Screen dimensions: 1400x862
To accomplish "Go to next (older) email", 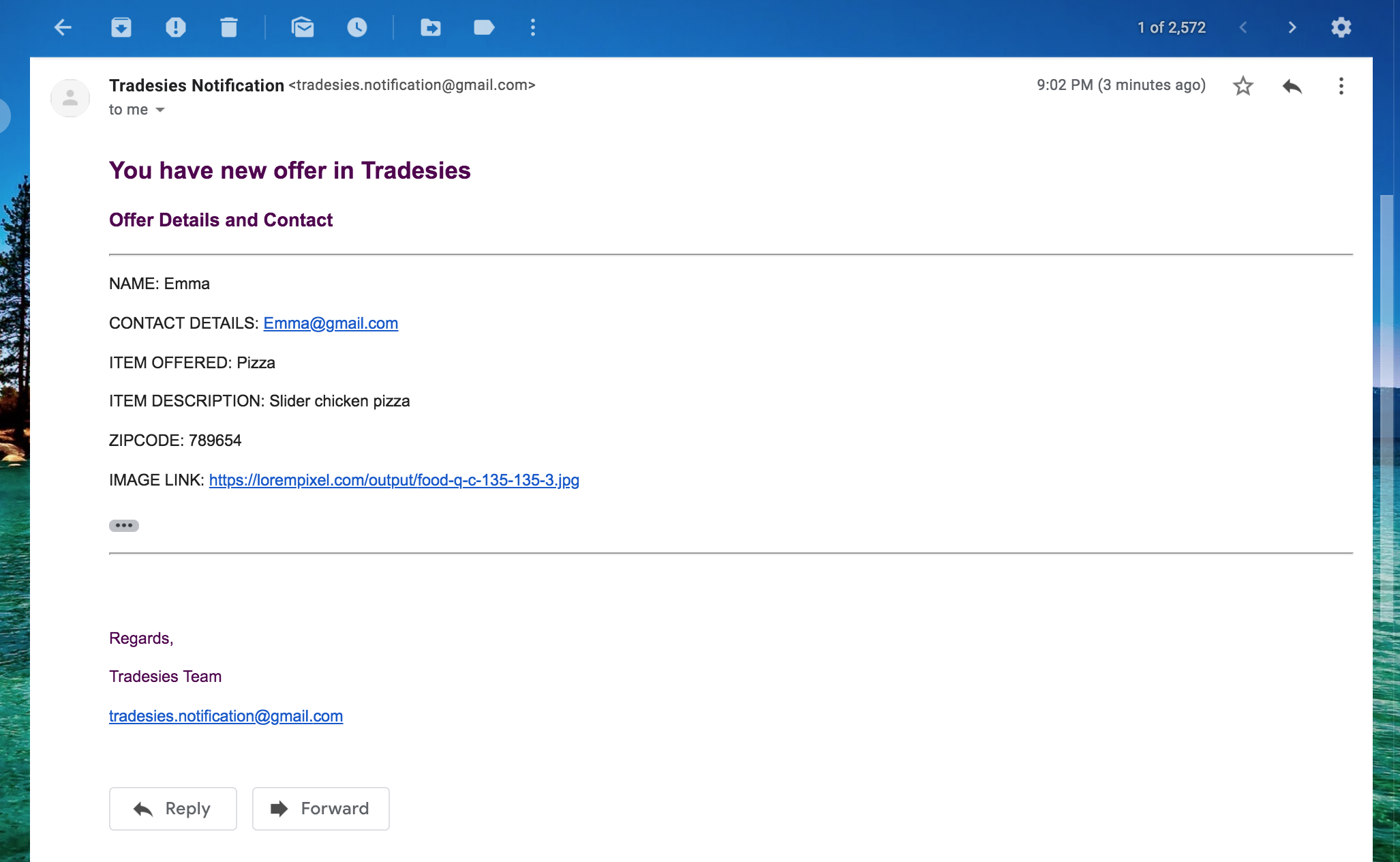I will coord(1292,27).
